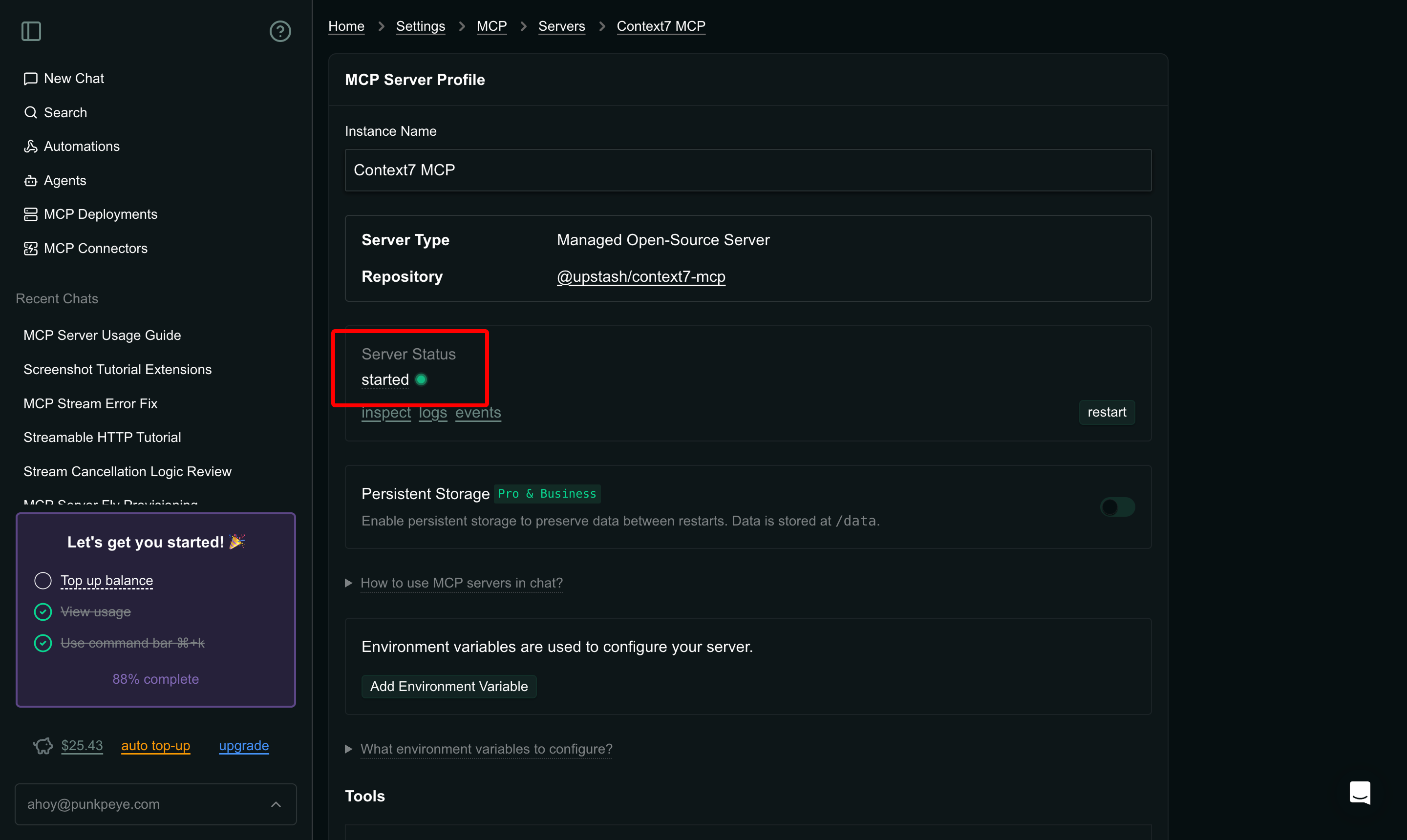Open the chat support widget icon

pos(1360,792)
